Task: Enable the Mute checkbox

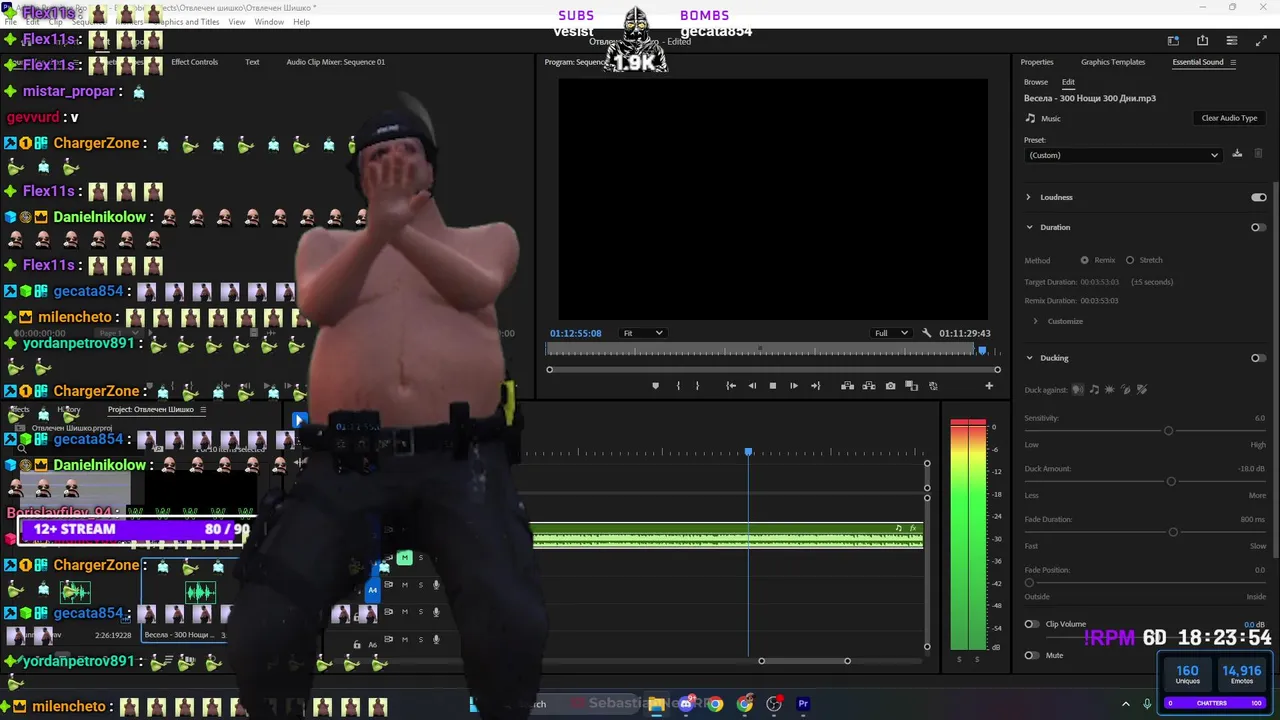Action: pos(1030,655)
